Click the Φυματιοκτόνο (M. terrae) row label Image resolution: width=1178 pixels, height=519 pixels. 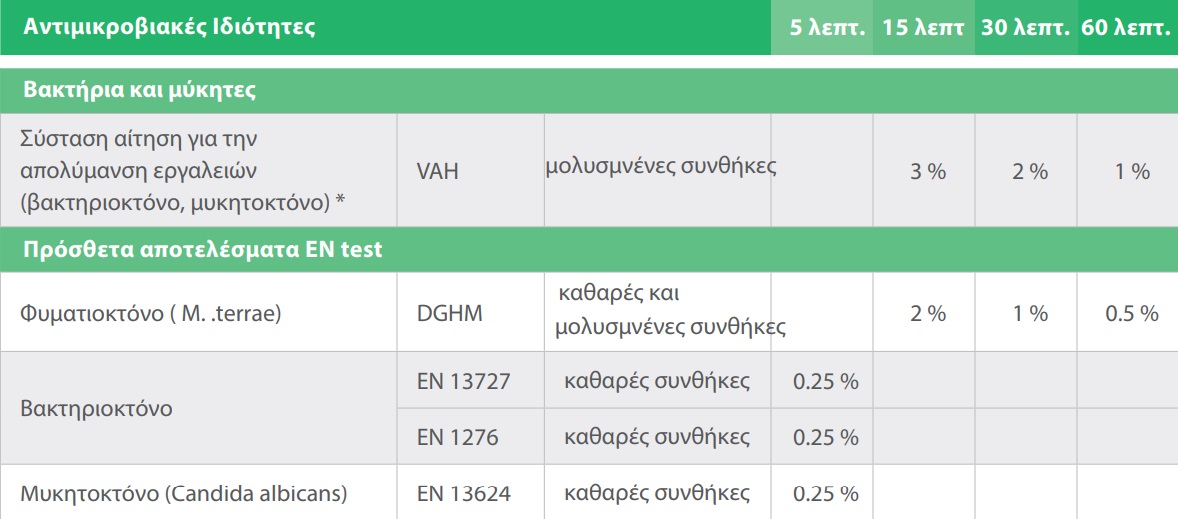[152, 313]
